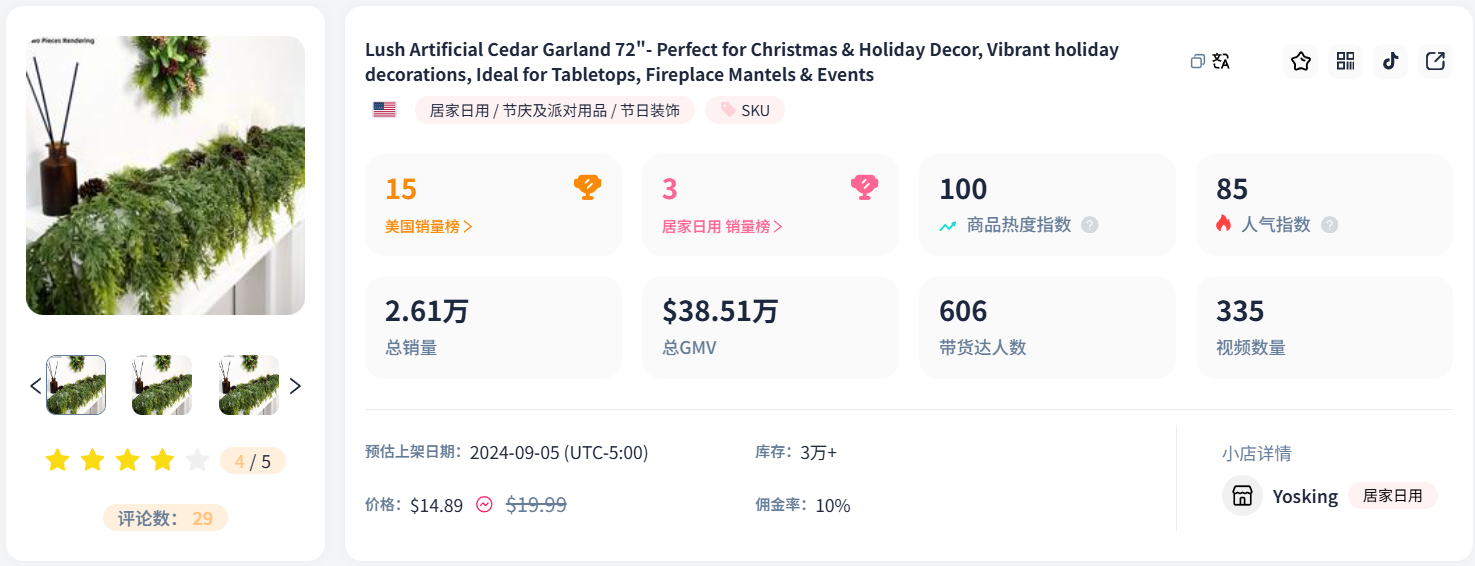Copy the product title with copy icon
The image size is (1475, 566).
point(1197,62)
